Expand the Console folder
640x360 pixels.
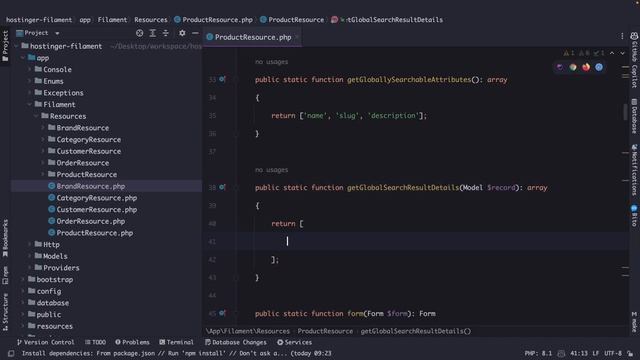point(29,69)
